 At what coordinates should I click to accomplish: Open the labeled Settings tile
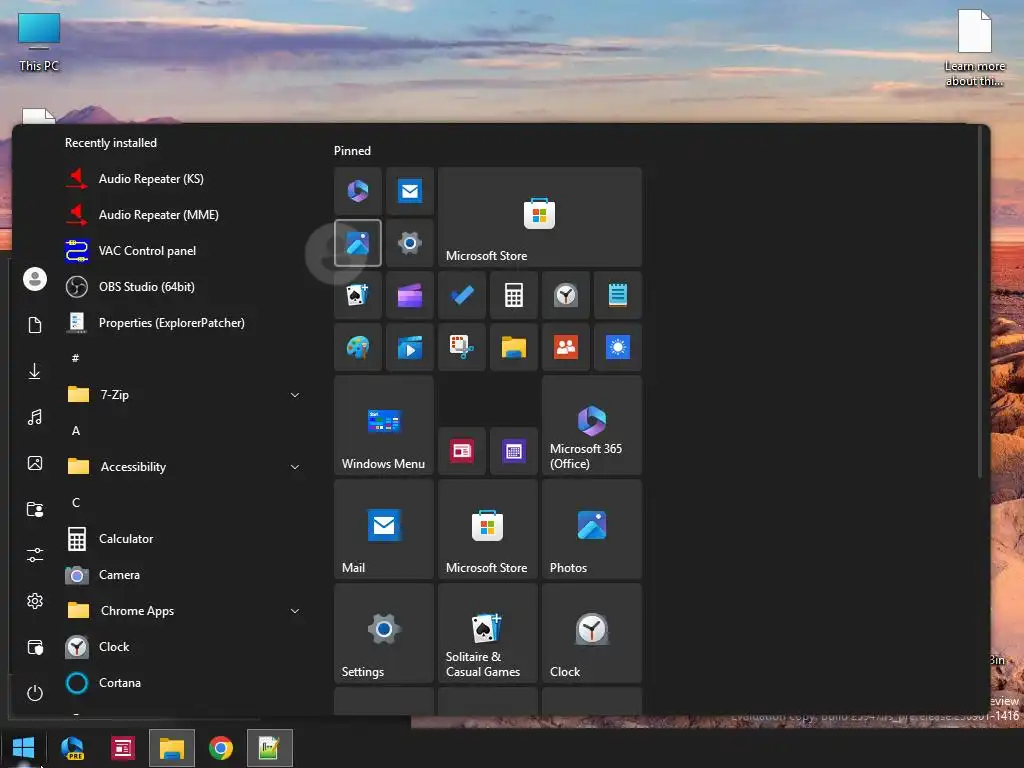384,633
